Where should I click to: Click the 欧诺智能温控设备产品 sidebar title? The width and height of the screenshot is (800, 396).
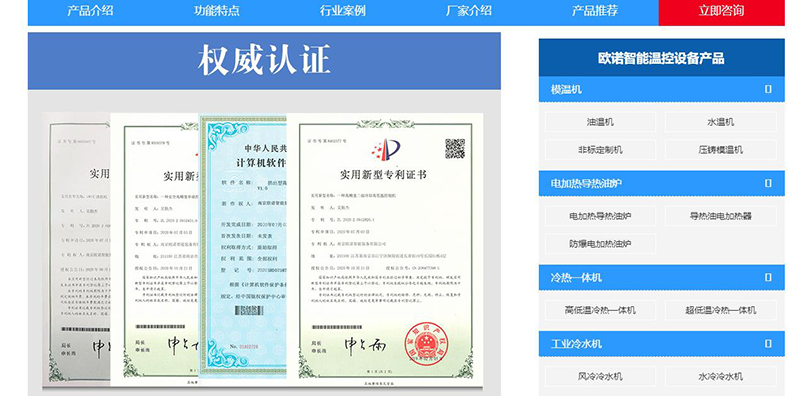[x=662, y=58]
